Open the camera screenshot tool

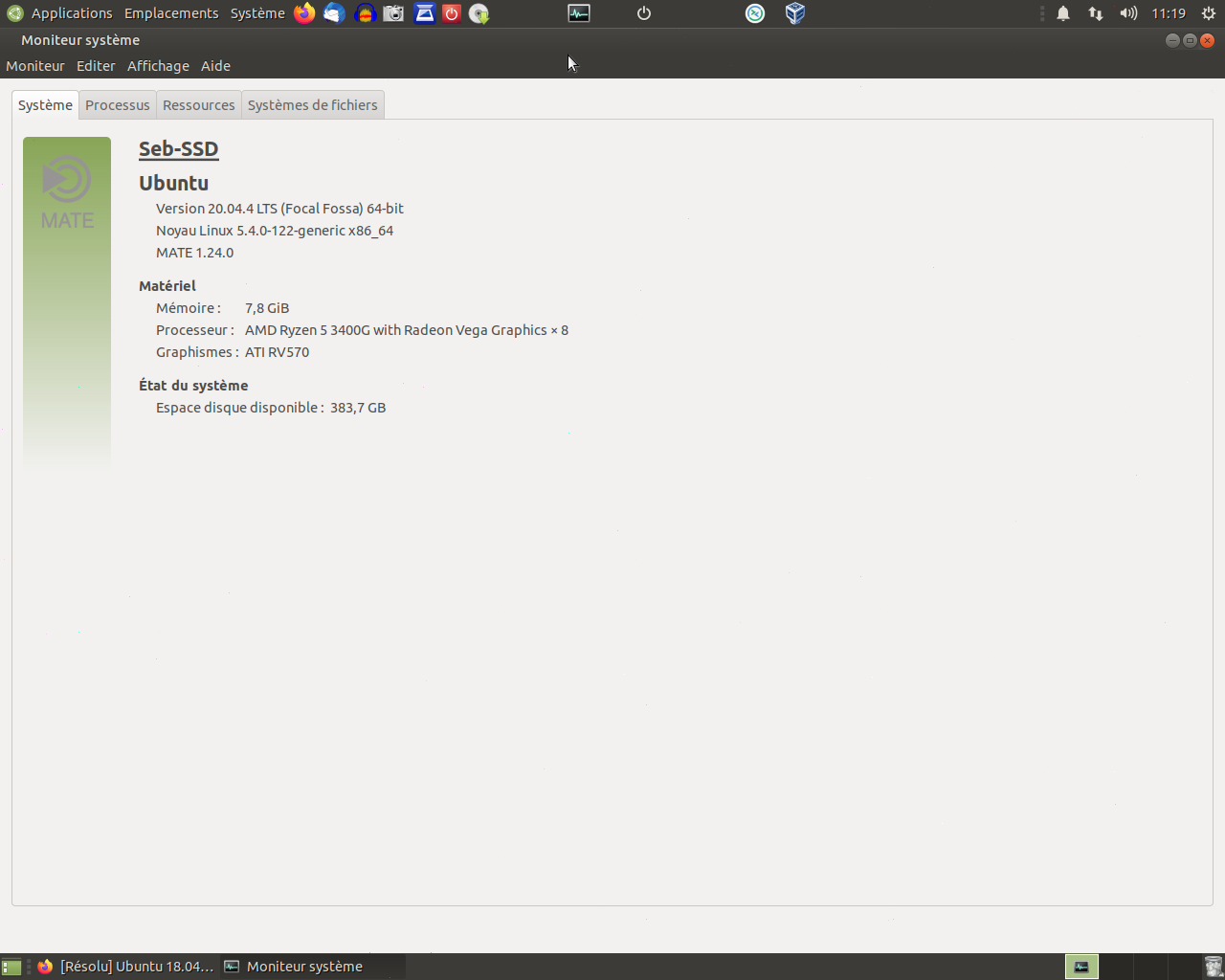(393, 13)
